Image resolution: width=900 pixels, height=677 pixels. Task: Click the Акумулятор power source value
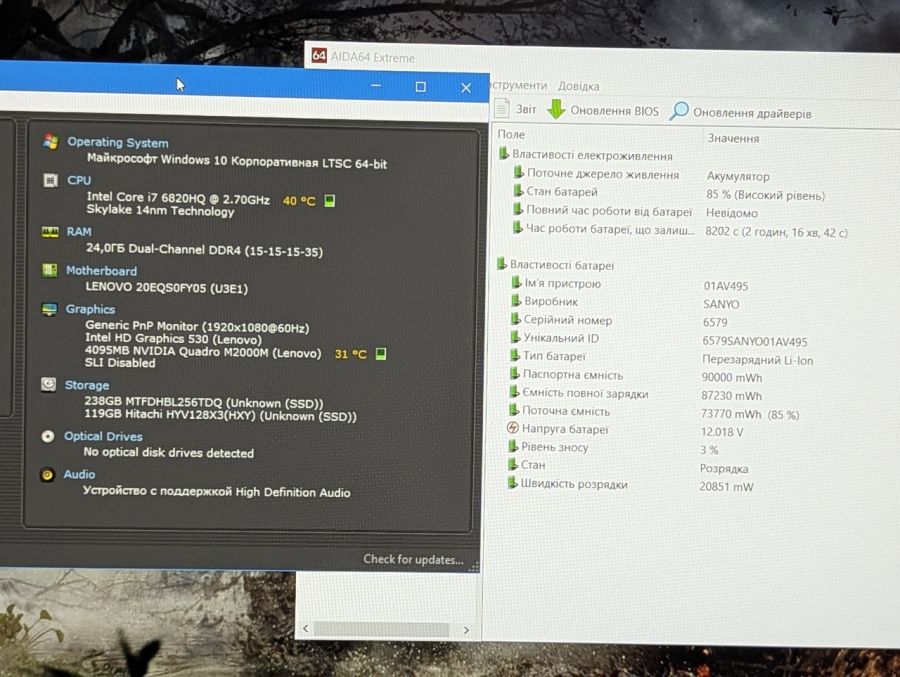[738, 176]
